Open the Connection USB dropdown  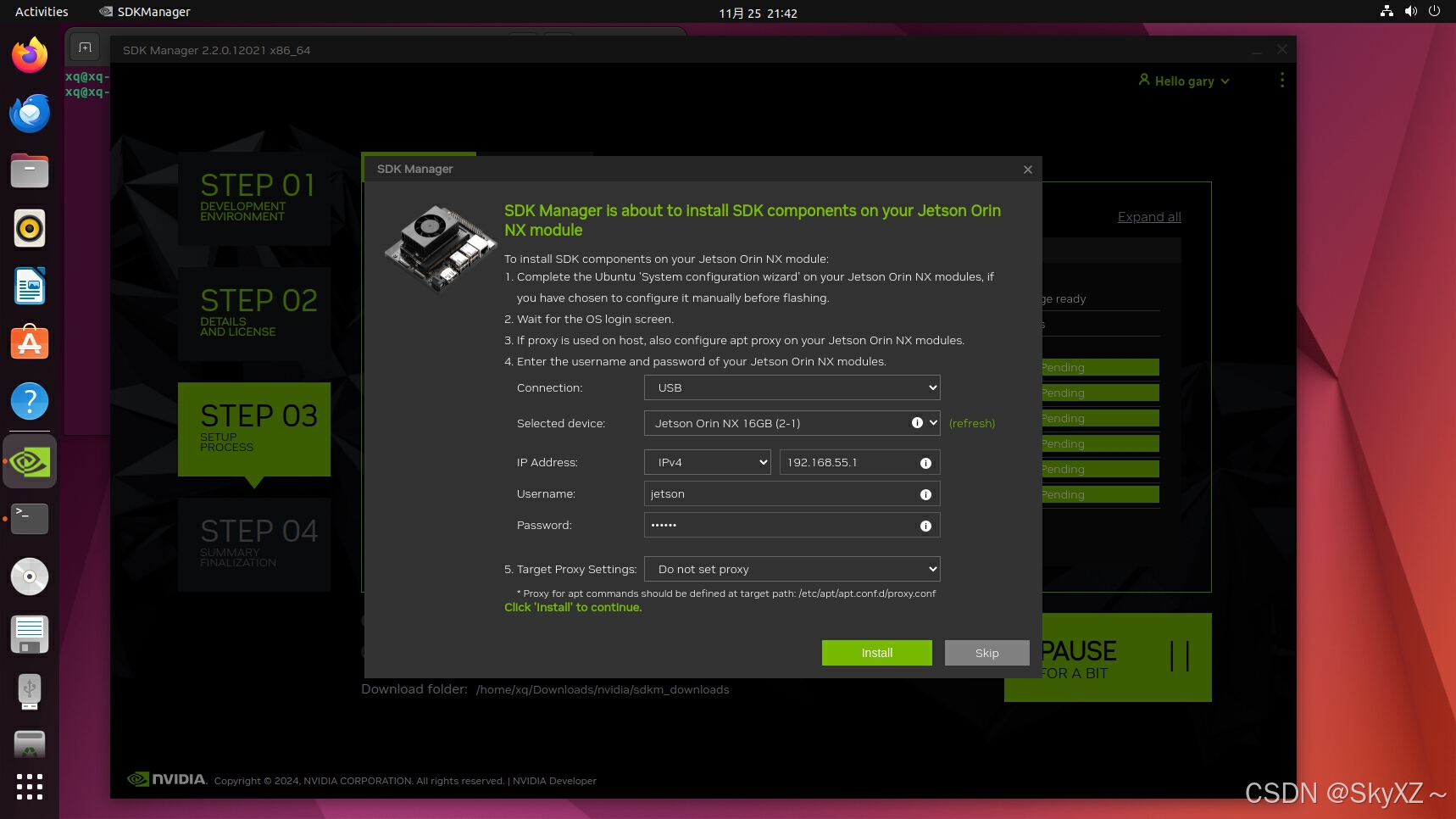click(792, 387)
